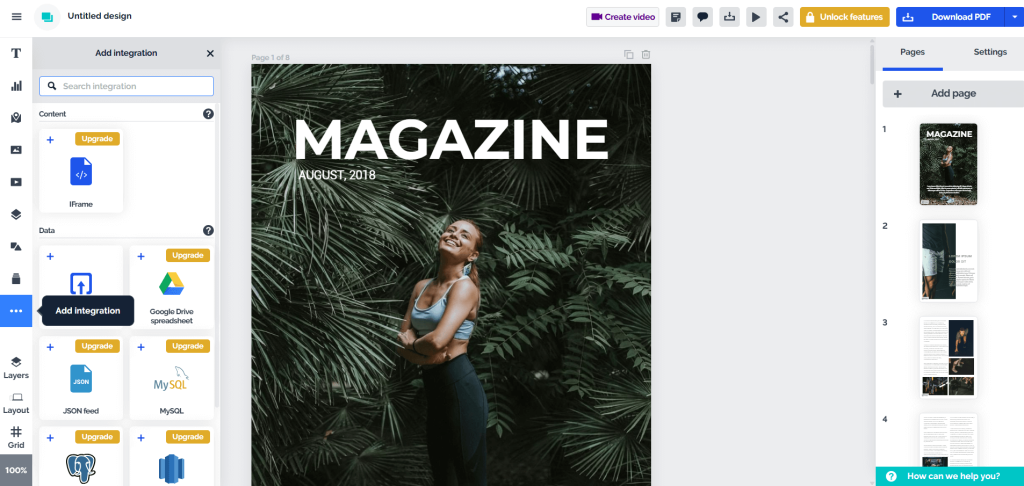Open the 100% zoom level control
The image size is (1024, 486).
(x=16, y=470)
